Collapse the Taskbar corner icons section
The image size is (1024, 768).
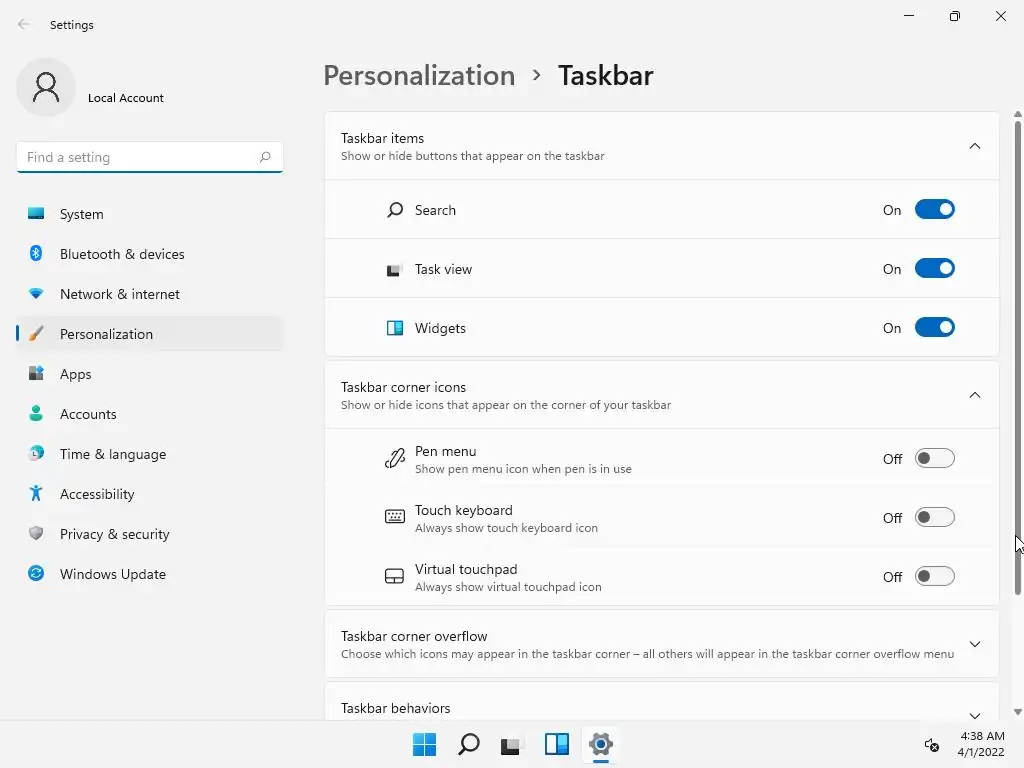974,394
